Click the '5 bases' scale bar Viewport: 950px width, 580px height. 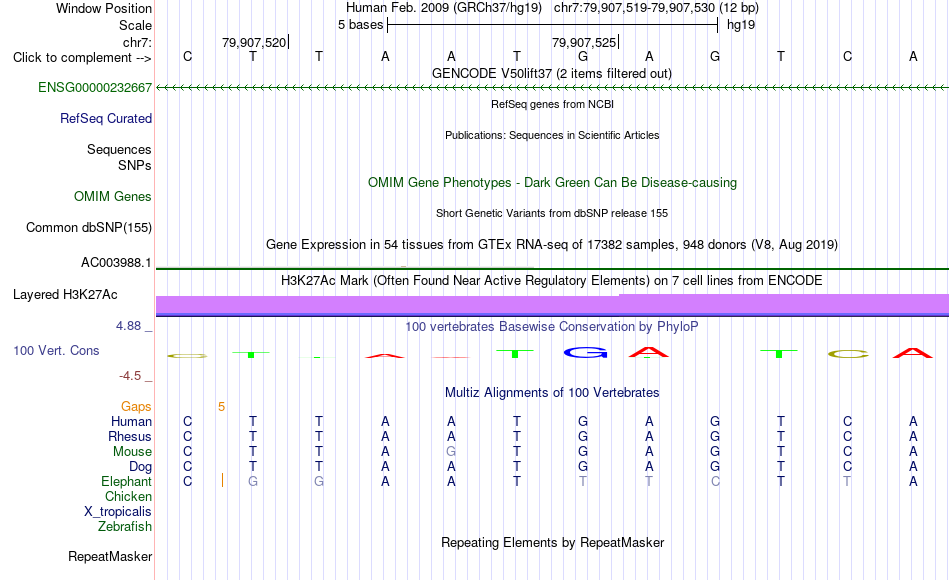tap(552, 25)
